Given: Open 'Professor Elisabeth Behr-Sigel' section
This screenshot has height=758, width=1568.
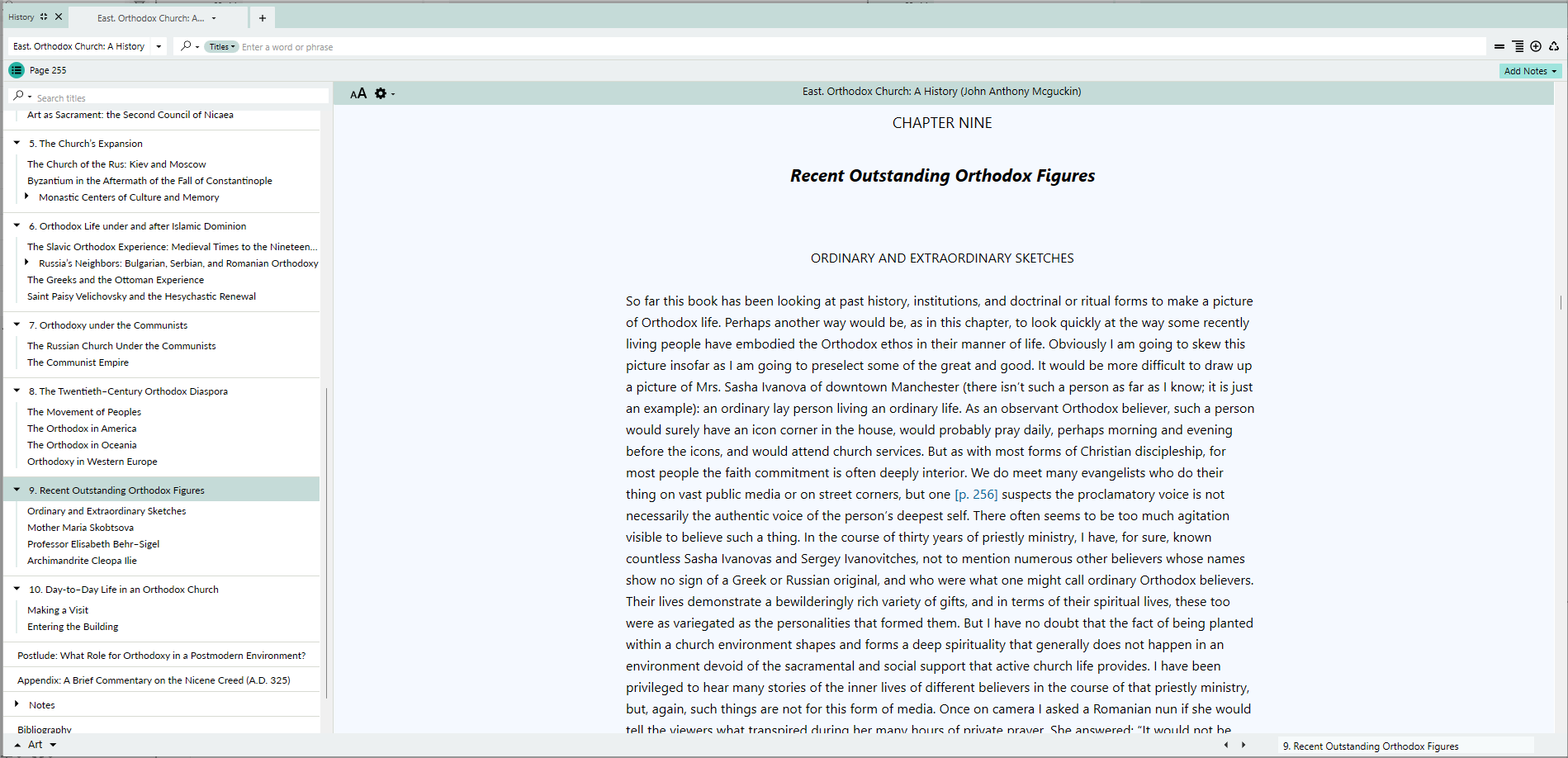Looking at the screenshot, I should click(x=93, y=544).
